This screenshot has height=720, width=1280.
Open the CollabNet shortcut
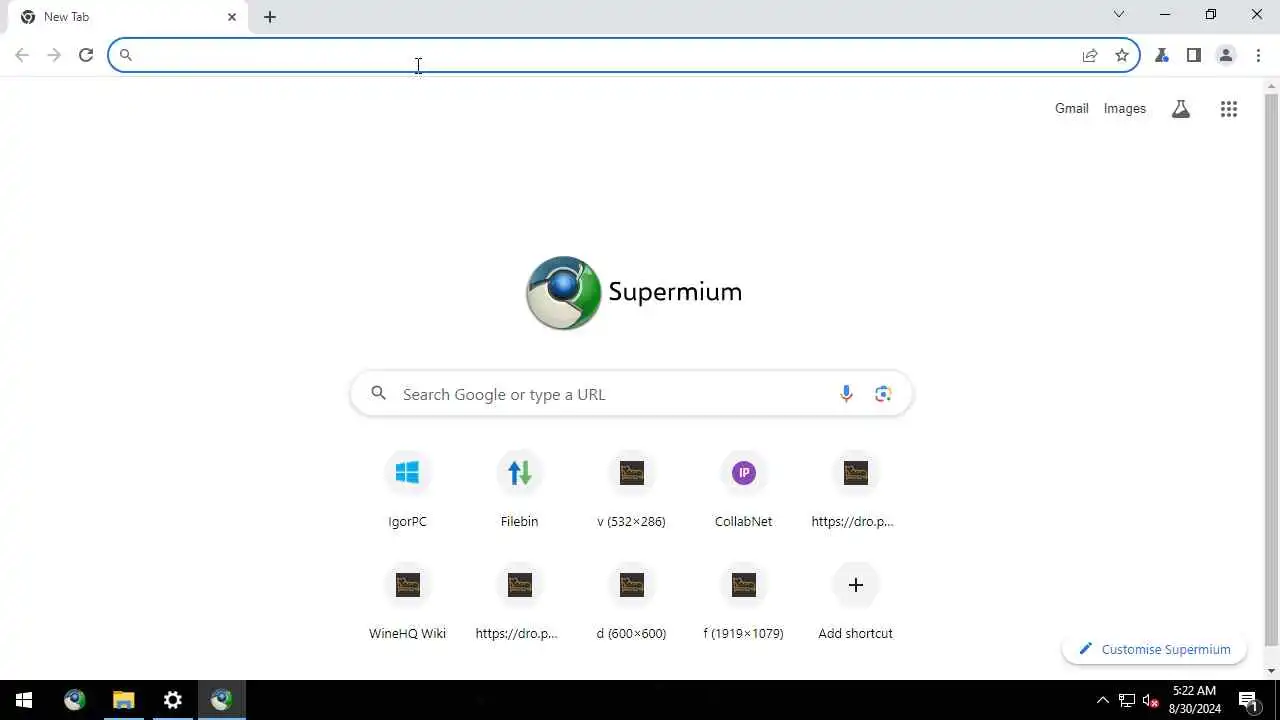tap(743, 489)
